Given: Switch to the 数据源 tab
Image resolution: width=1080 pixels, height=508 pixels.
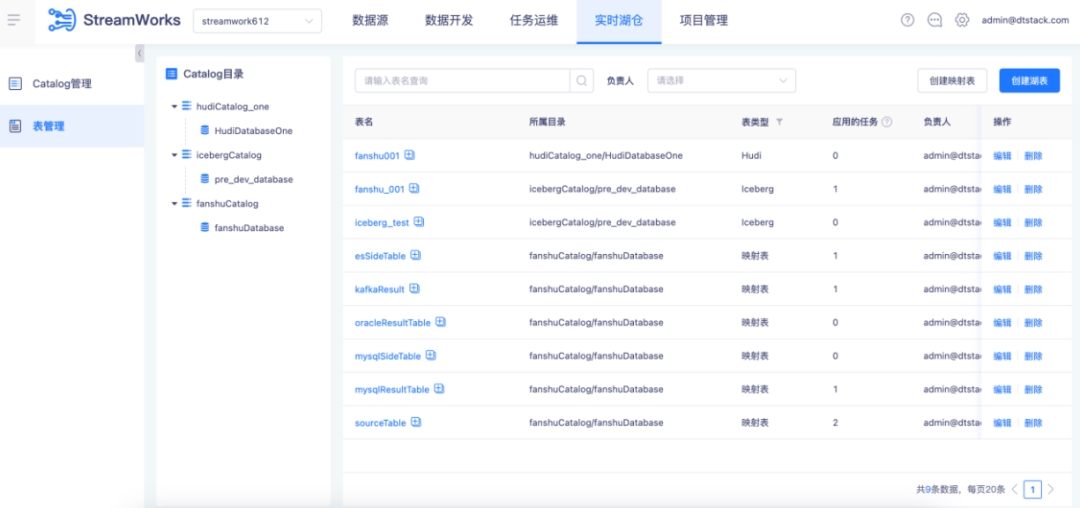Looking at the screenshot, I should pyautogui.click(x=371, y=21).
